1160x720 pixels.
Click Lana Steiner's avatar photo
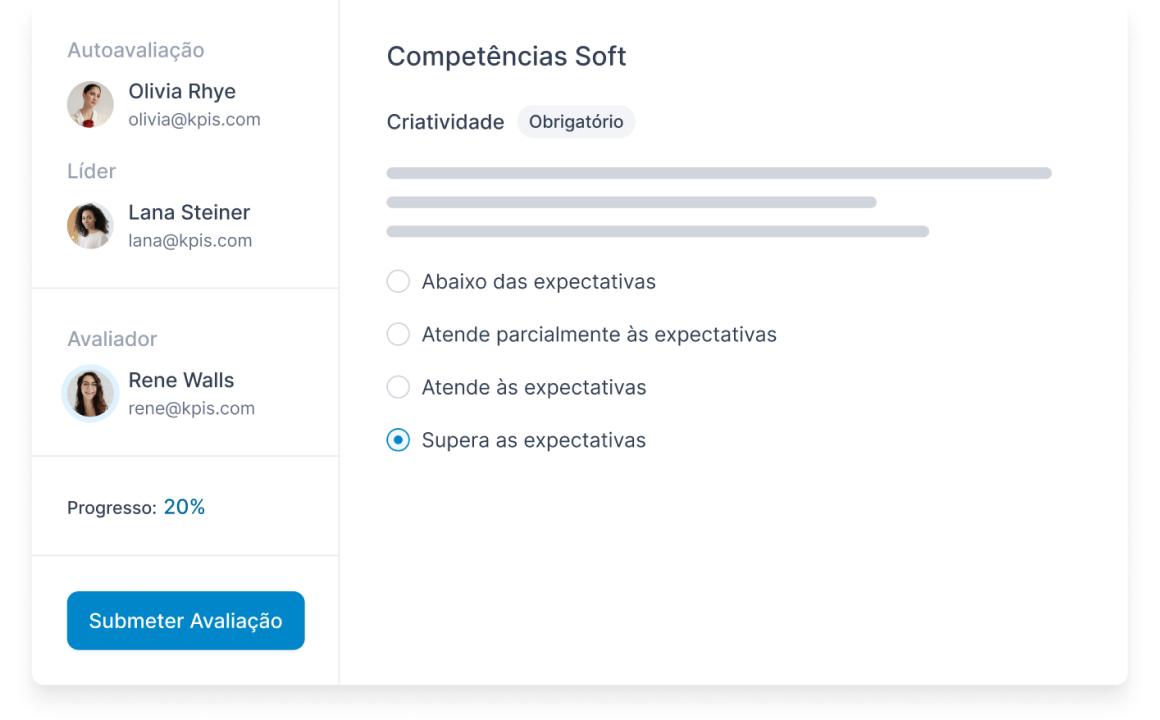[x=90, y=226]
